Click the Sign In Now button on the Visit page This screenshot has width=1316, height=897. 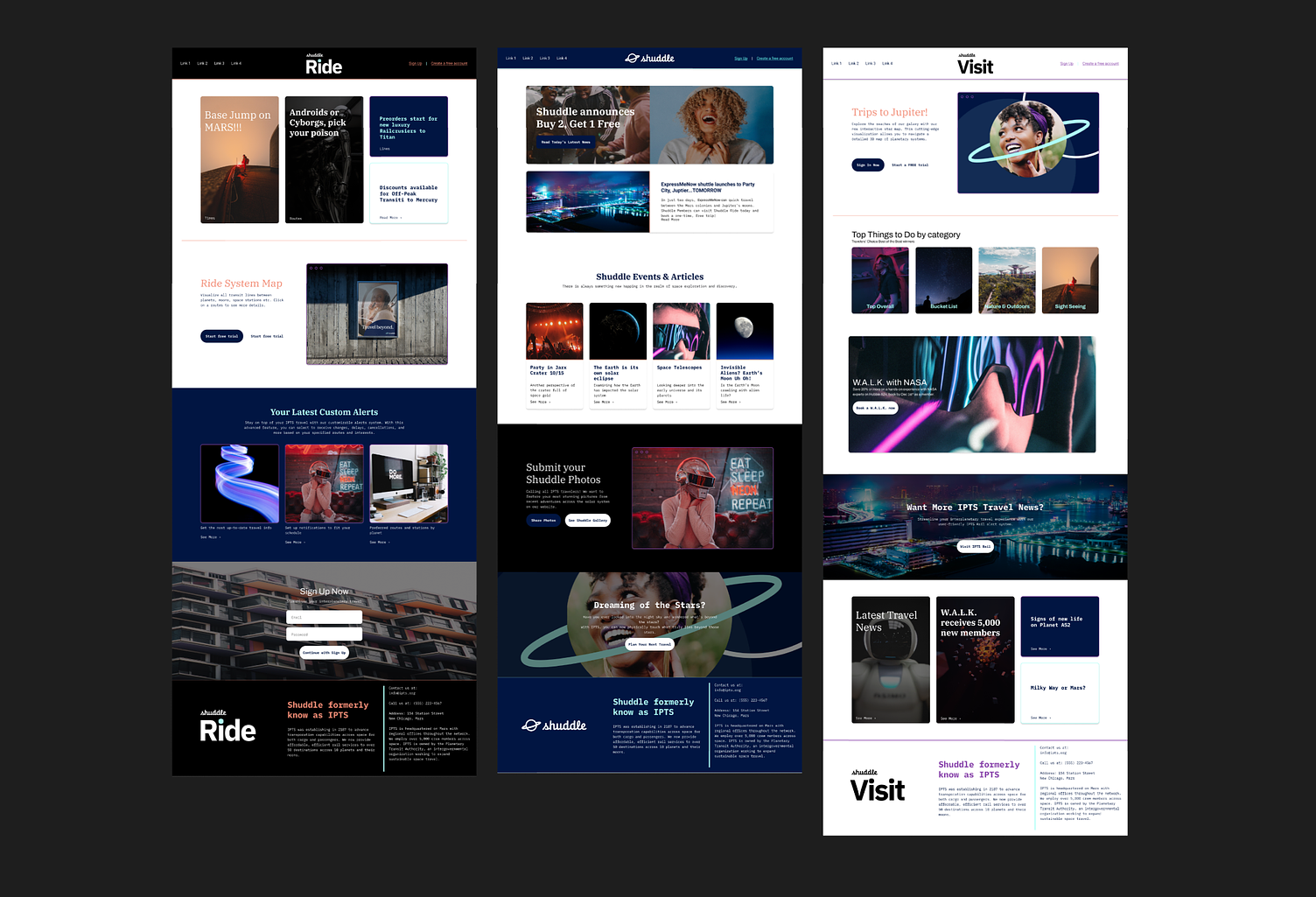pyautogui.click(x=868, y=165)
